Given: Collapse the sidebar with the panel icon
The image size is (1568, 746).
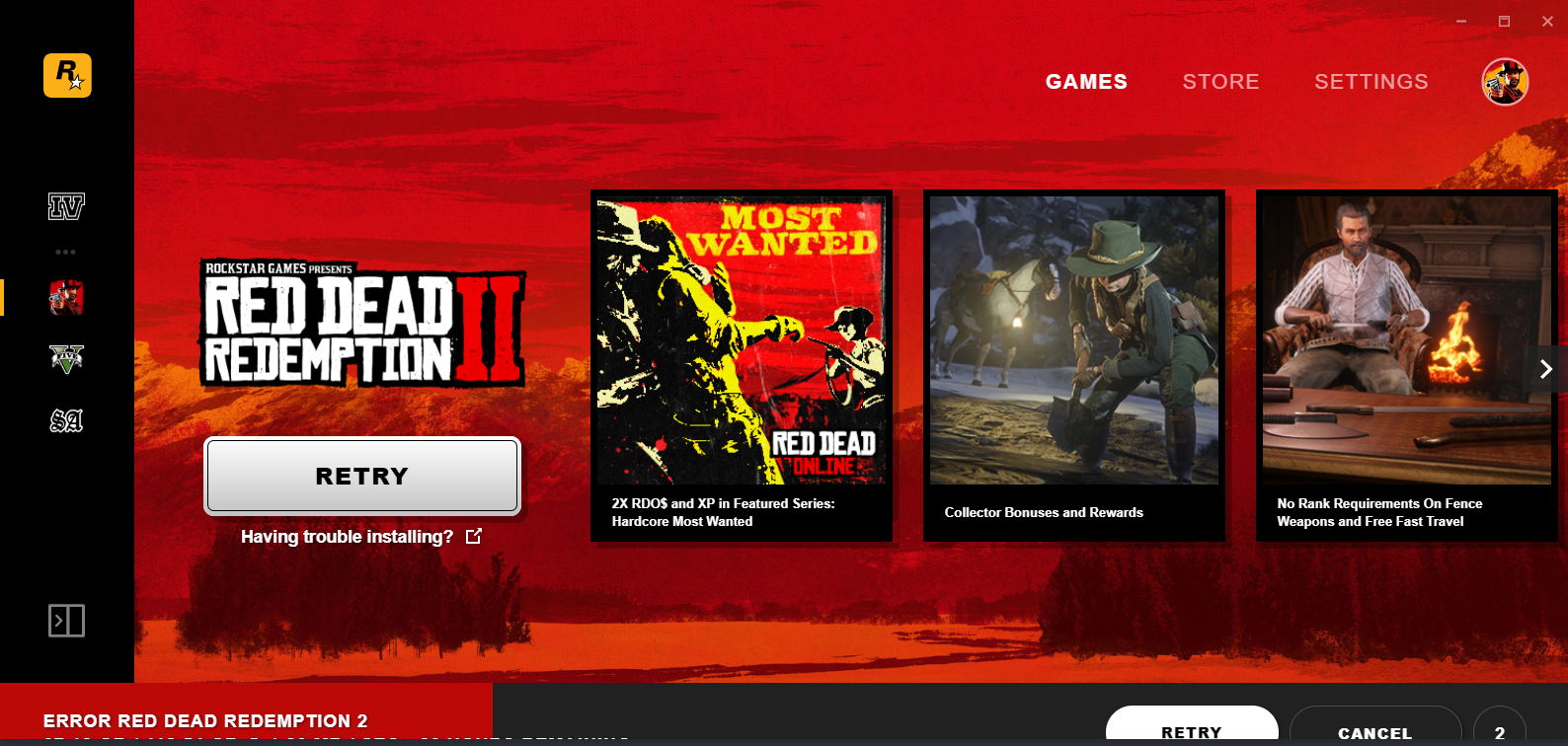Looking at the screenshot, I should point(66,621).
